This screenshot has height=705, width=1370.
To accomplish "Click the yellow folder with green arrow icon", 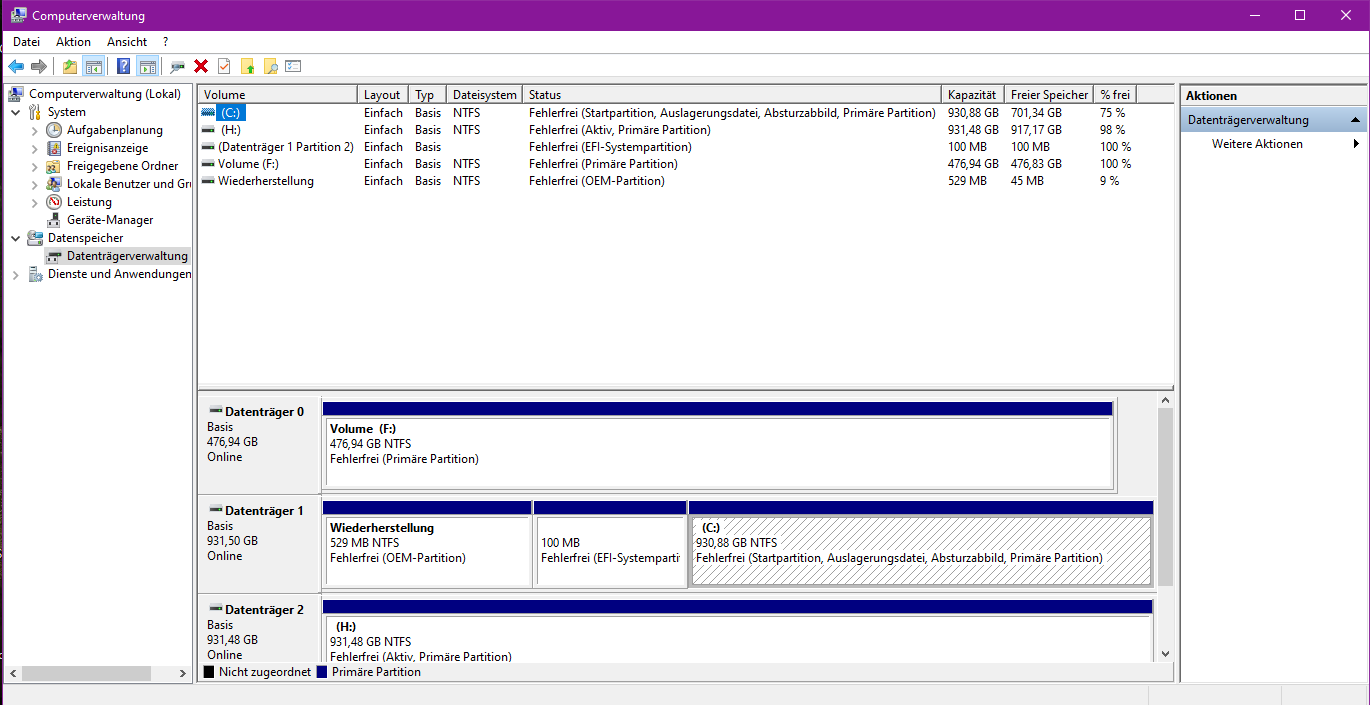I will [x=248, y=66].
